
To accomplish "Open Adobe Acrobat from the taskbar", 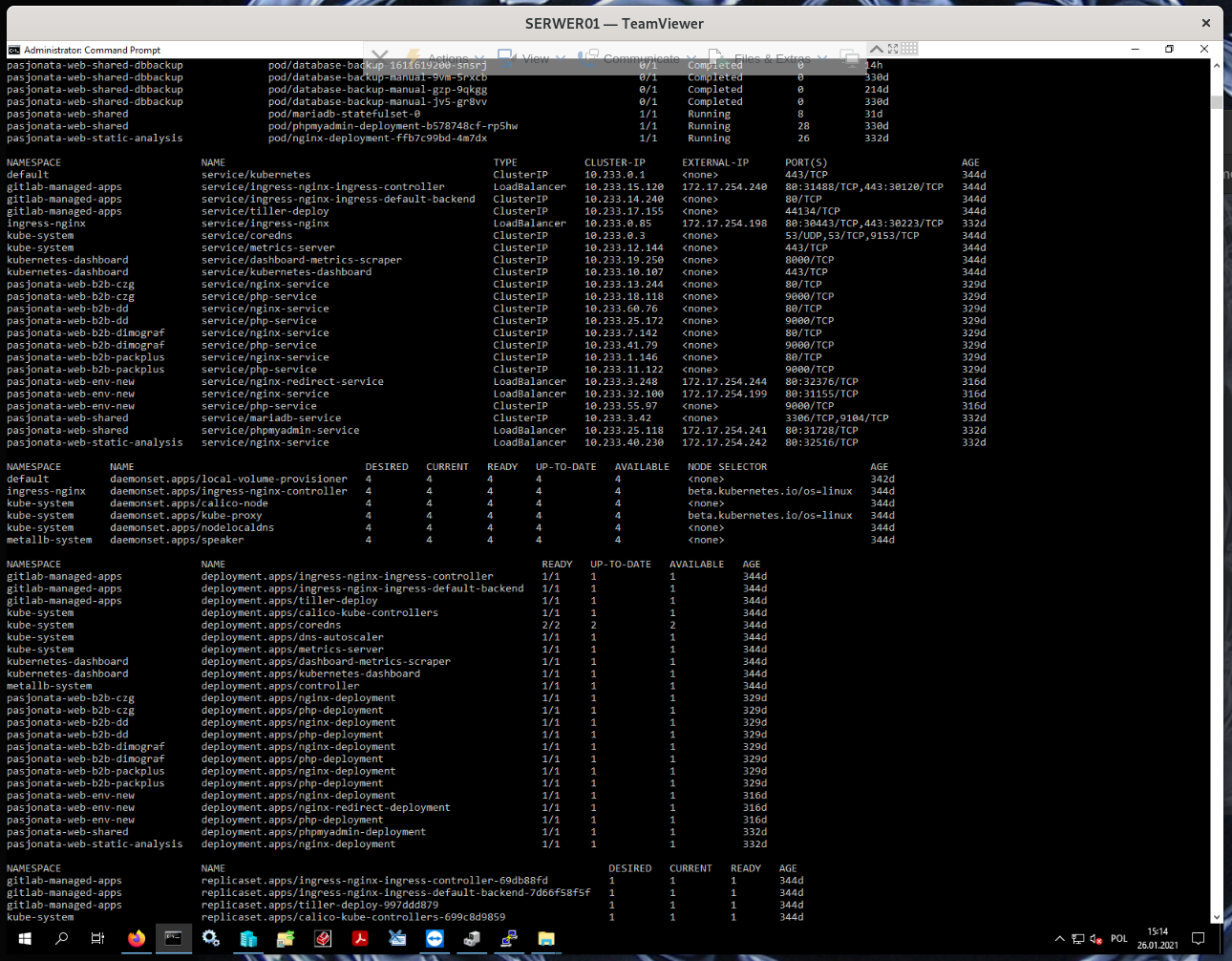I will coord(360,939).
